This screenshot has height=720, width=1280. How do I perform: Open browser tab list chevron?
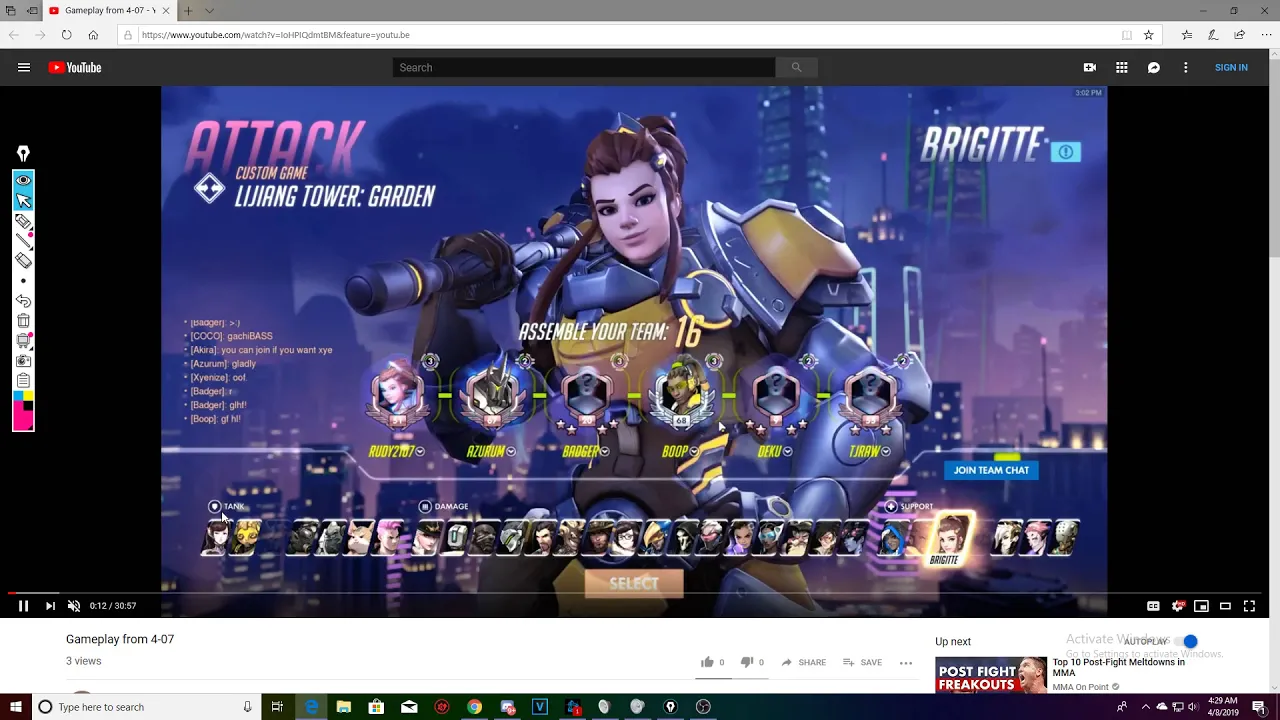[209, 10]
